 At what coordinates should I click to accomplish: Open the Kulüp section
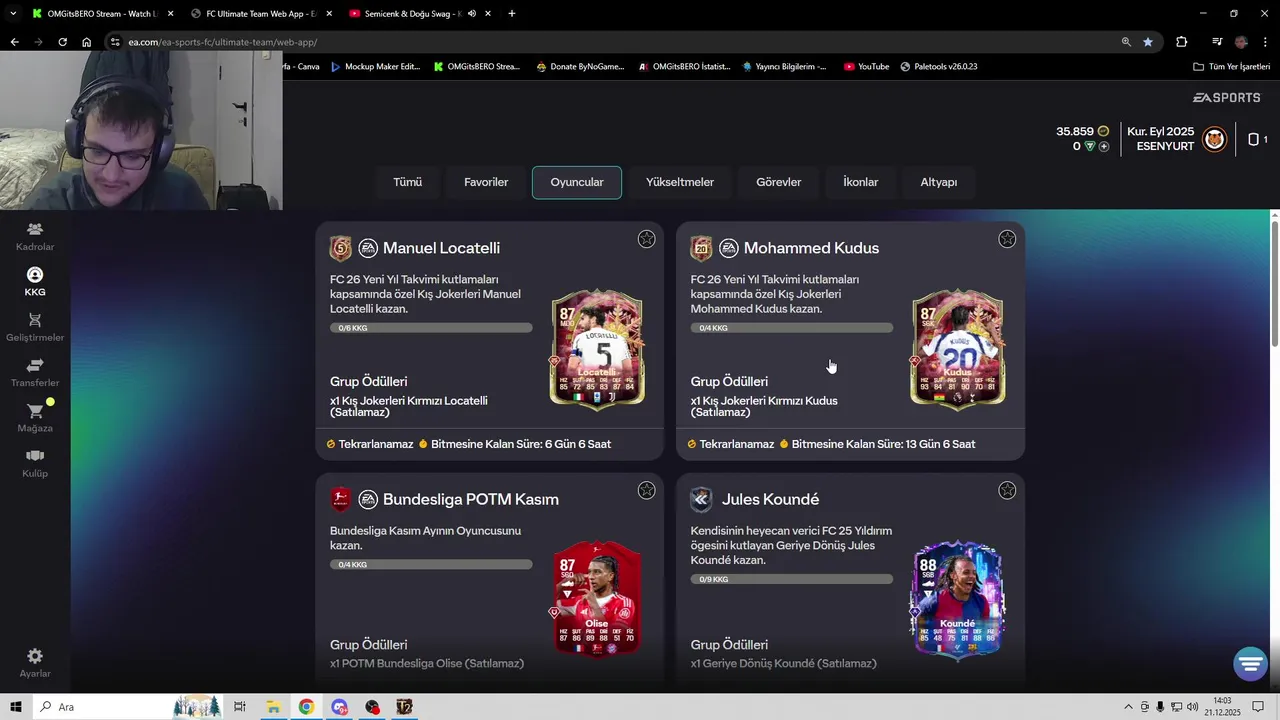(35, 463)
